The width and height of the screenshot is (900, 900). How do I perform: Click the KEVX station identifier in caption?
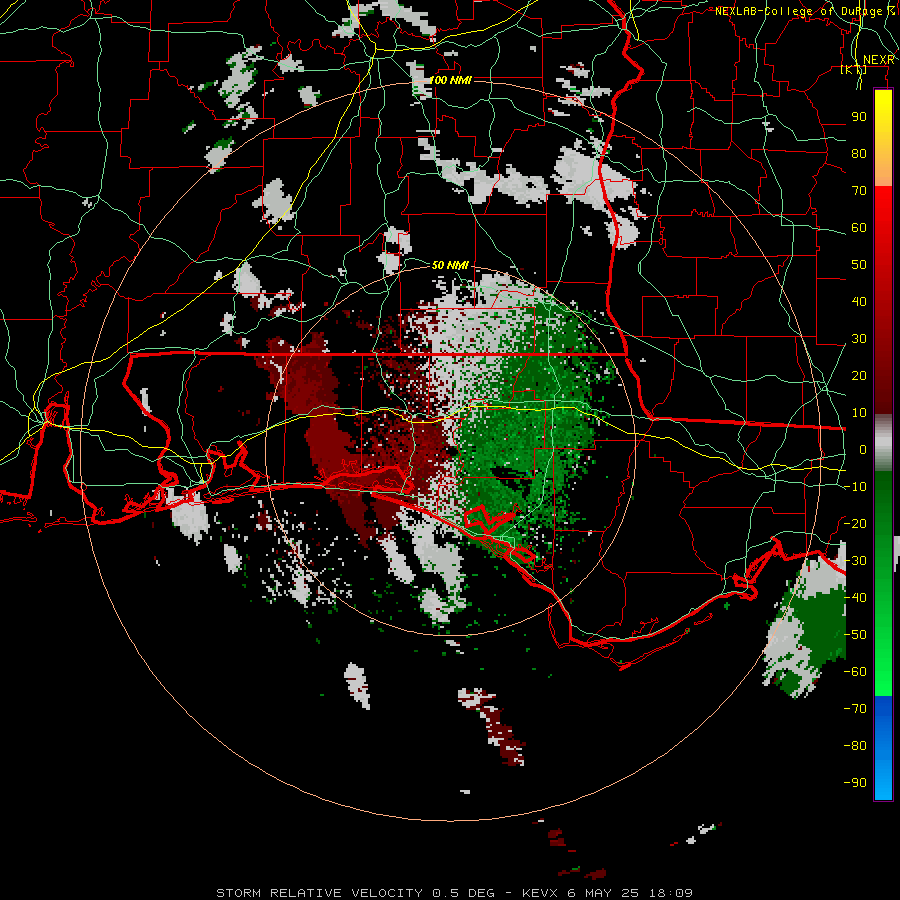coord(541,893)
